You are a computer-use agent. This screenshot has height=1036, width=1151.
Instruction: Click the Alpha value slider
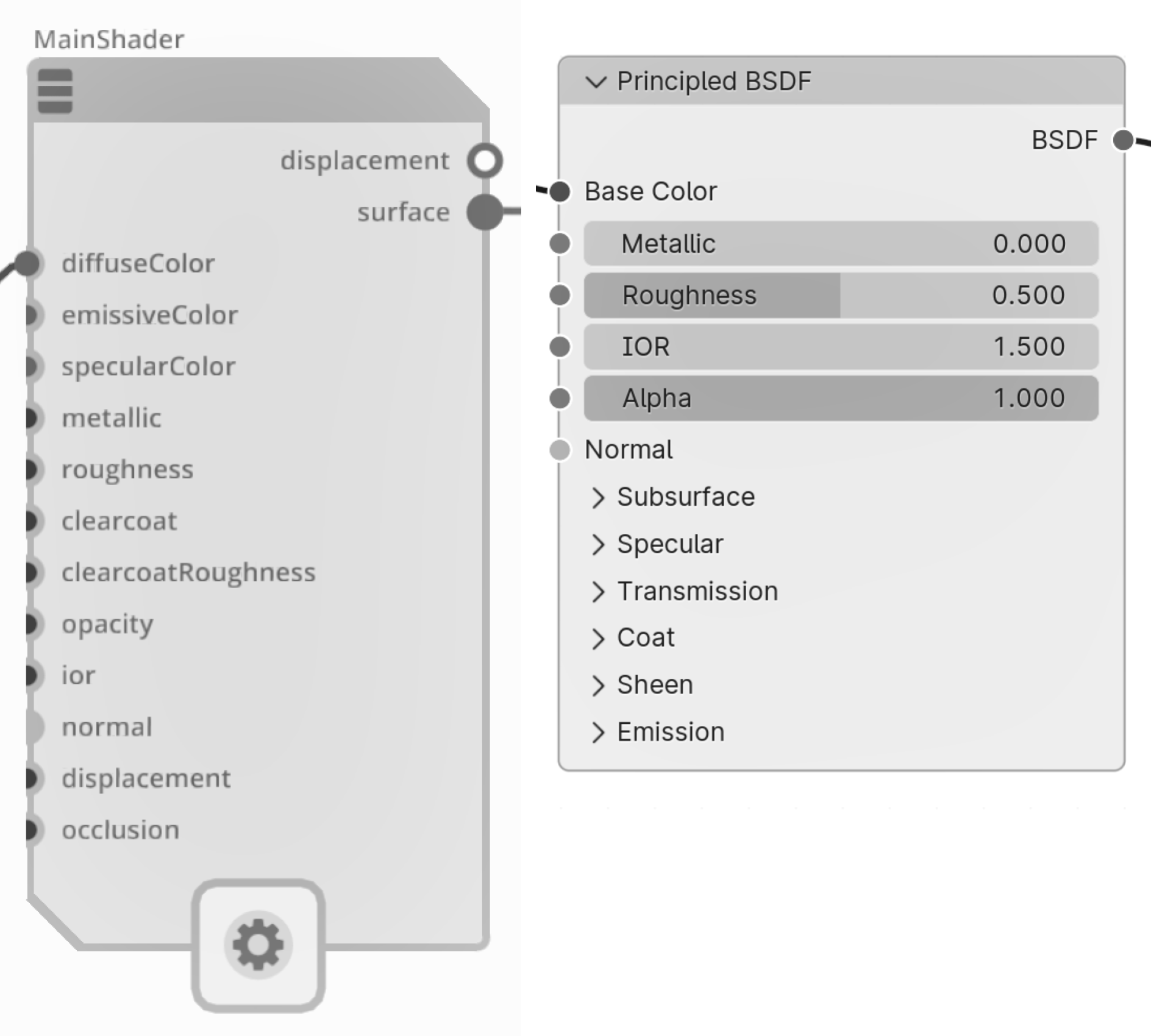click(x=841, y=399)
